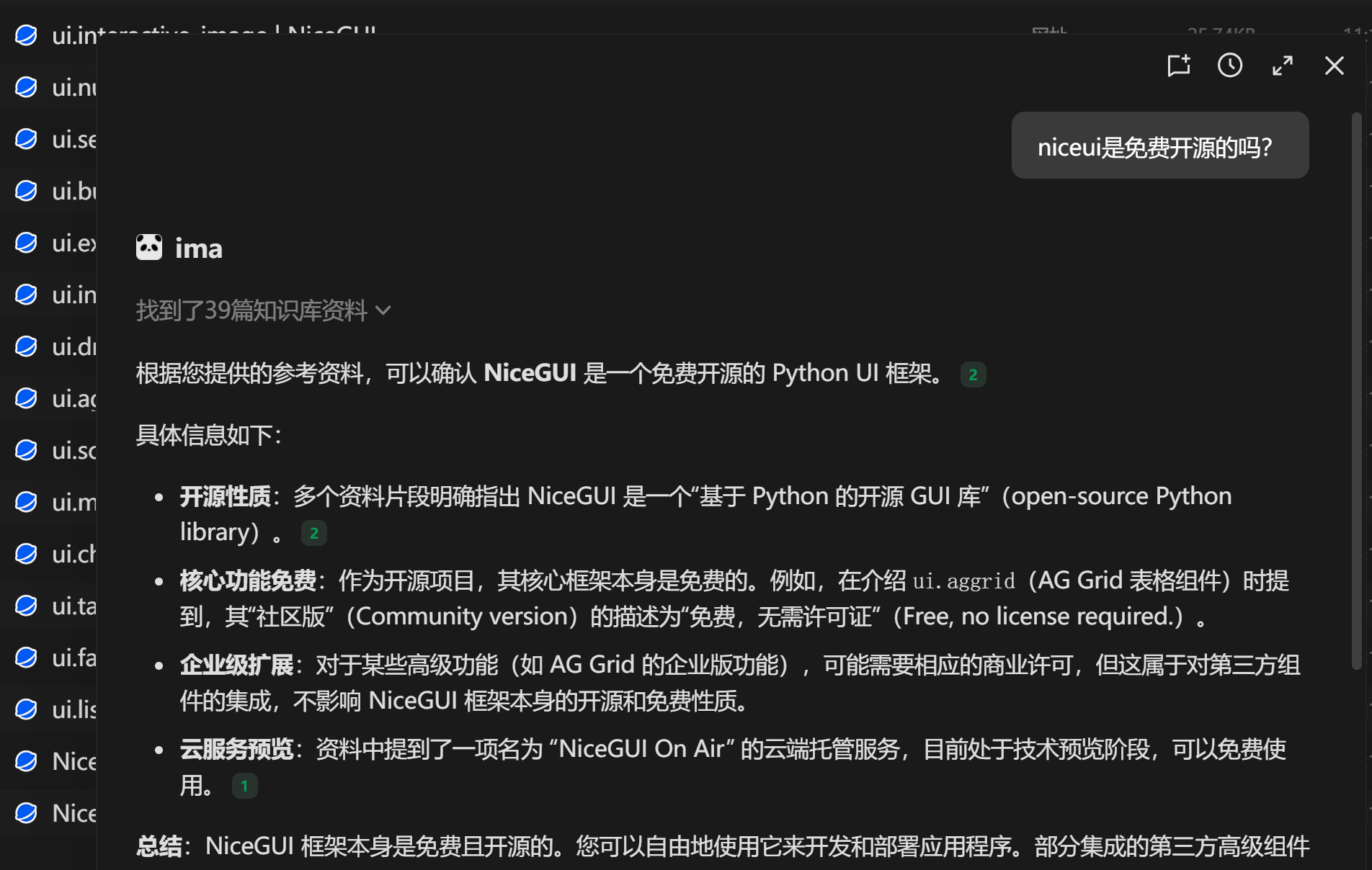The width and height of the screenshot is (1372, 870).
Task: Click the bold 核心功能免费 bullet heading
Action: click(248, 580)
